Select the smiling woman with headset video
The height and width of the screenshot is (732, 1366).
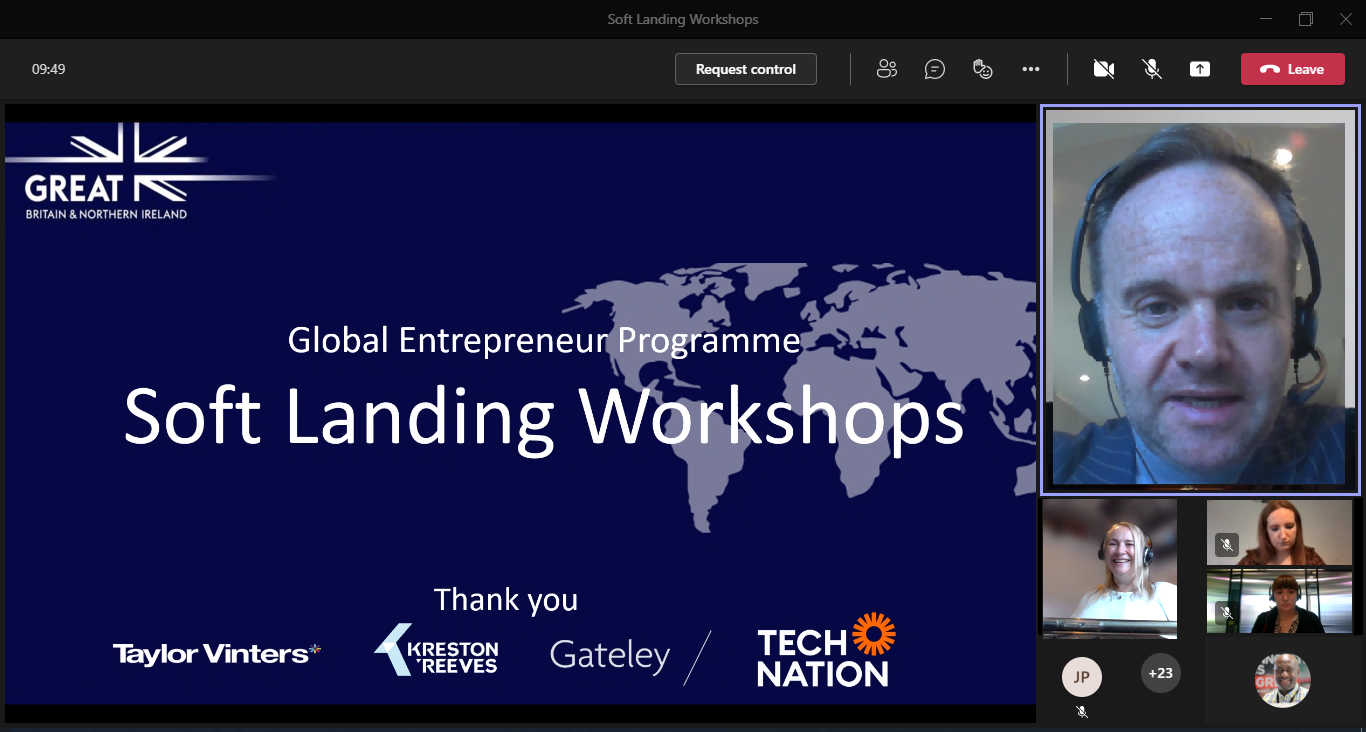[1110, 568]
